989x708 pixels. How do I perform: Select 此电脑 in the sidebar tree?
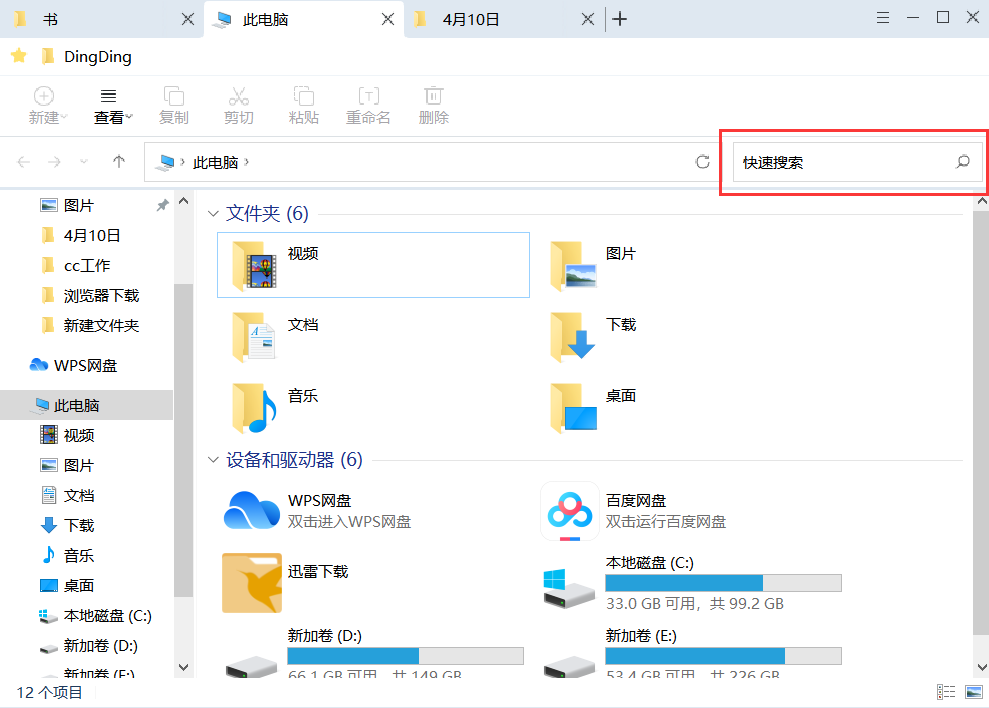click(86, 405)
